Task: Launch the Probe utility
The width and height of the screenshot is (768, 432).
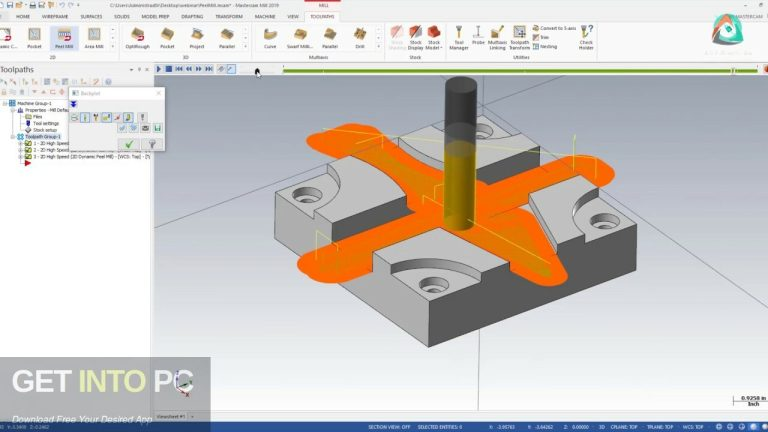Action: pos(480,37)
